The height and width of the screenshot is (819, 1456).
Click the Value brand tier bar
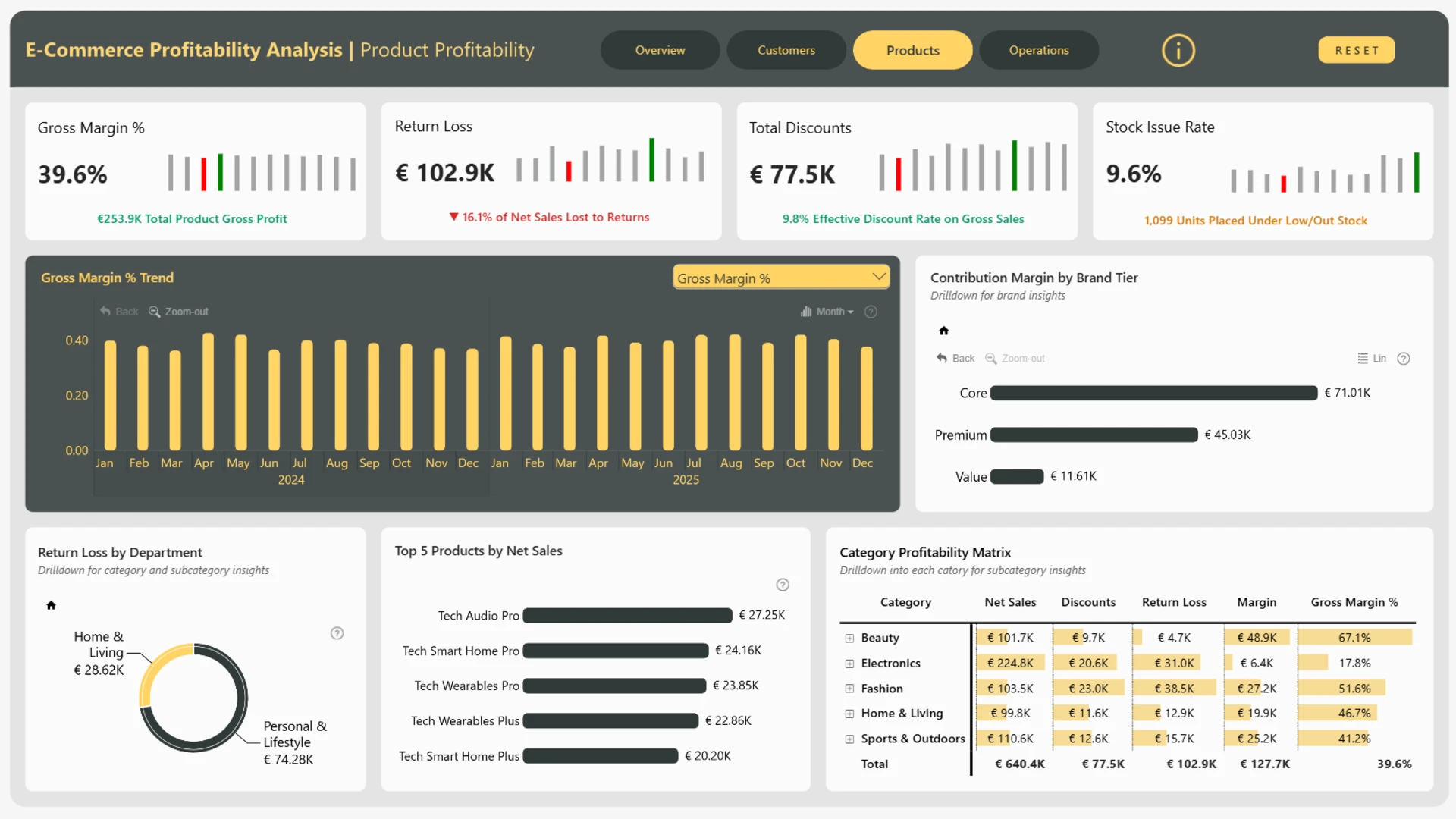1017,476
